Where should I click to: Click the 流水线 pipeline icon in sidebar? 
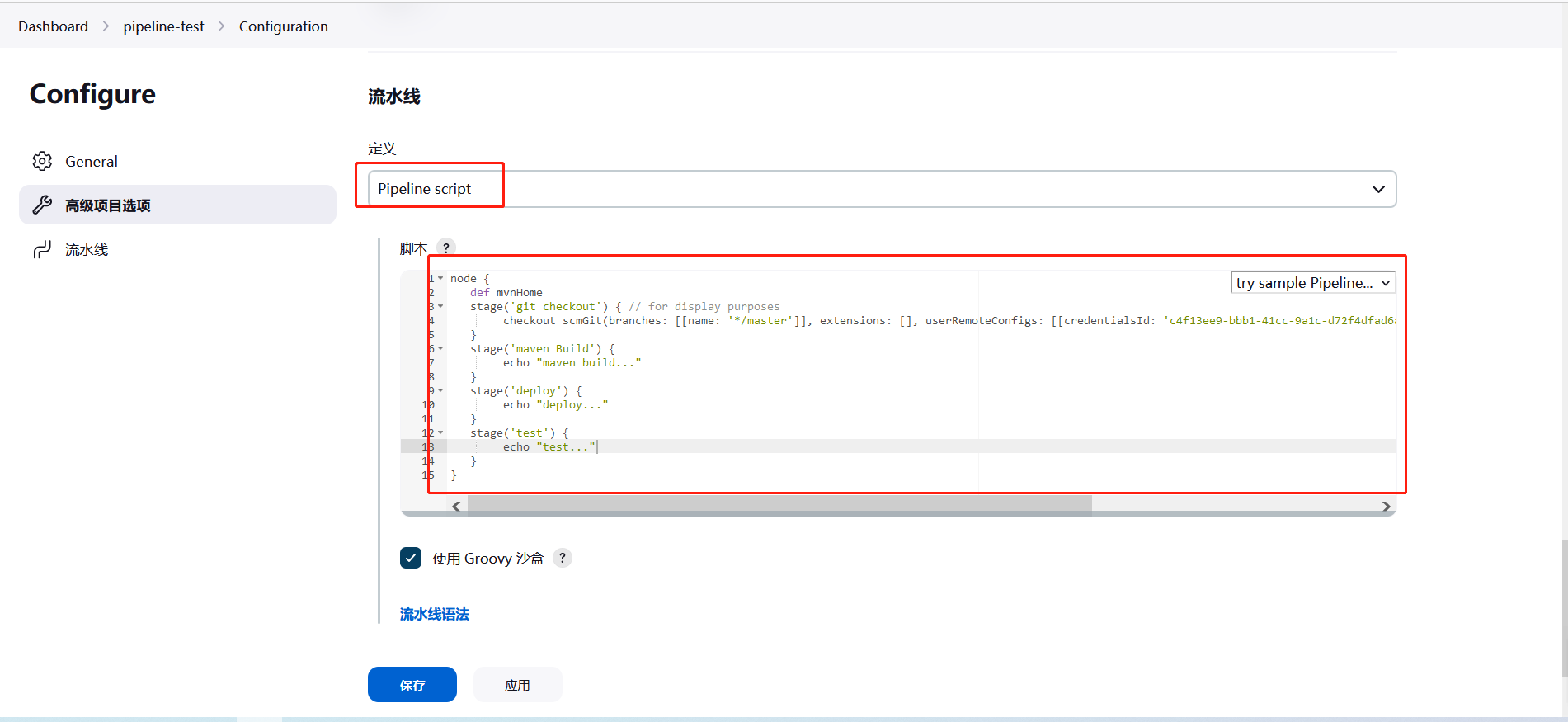pos(42,249)
